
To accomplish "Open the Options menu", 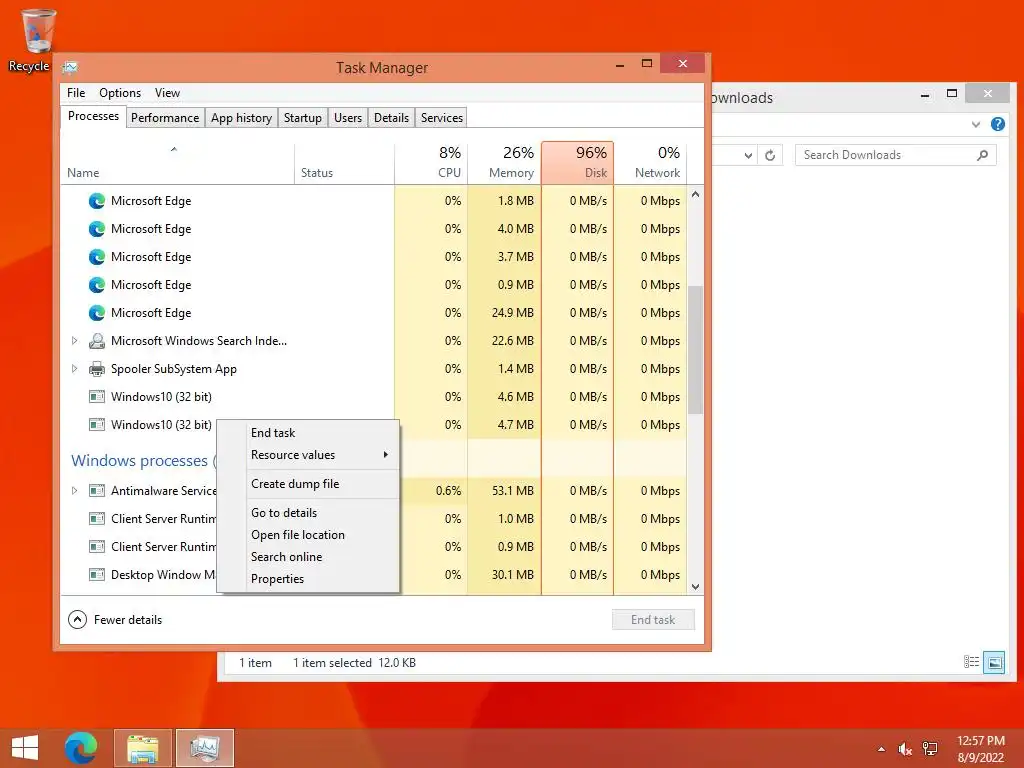I will pyautogui.click(x=120, y=93).
